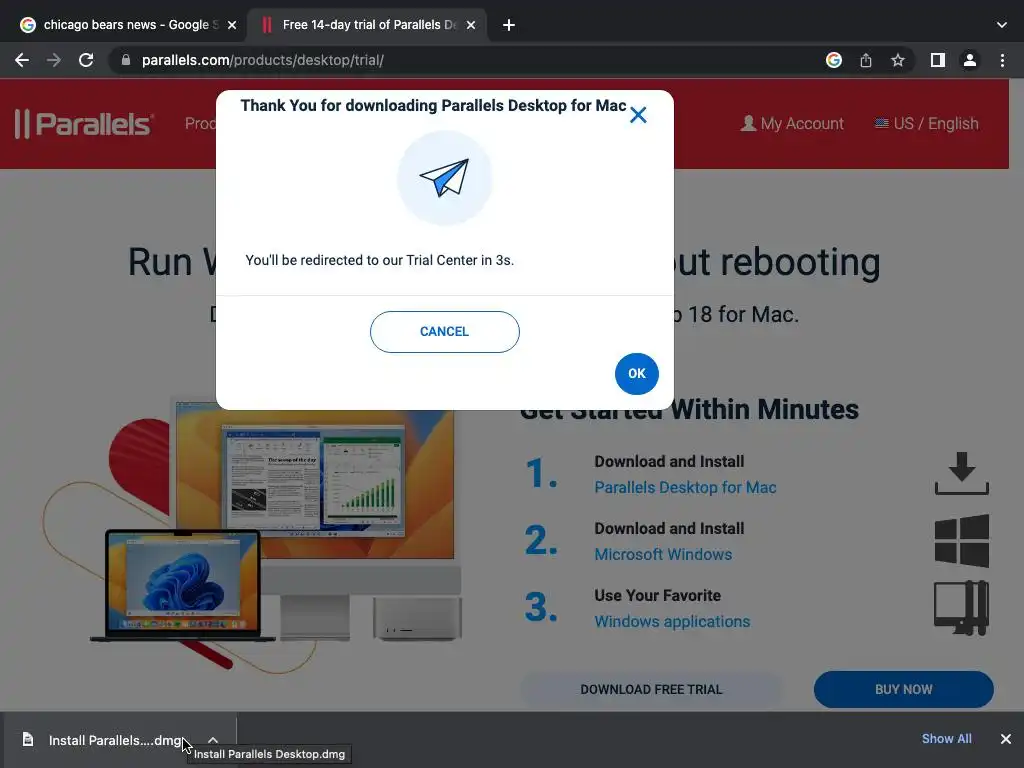This screenshot has height=768, width=1024.
Task: Click the share page icon
Action: coord(865,60)
